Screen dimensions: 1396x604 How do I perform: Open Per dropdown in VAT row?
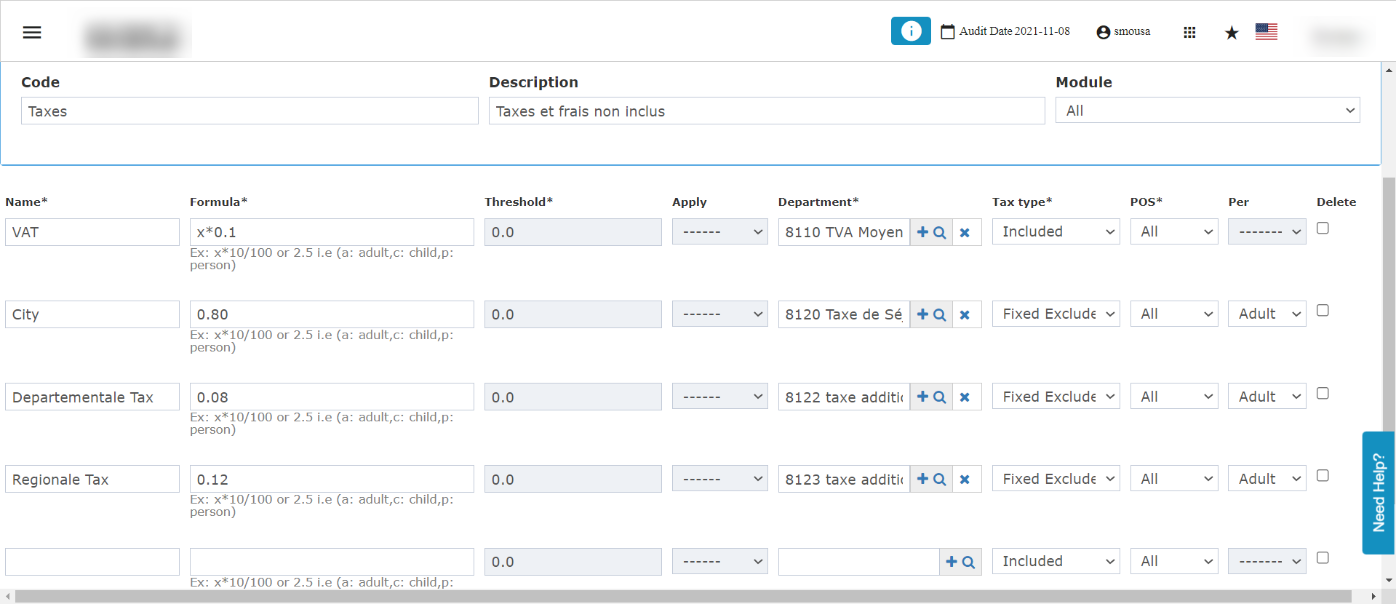pyautogui.click(x=1267, y=232)
